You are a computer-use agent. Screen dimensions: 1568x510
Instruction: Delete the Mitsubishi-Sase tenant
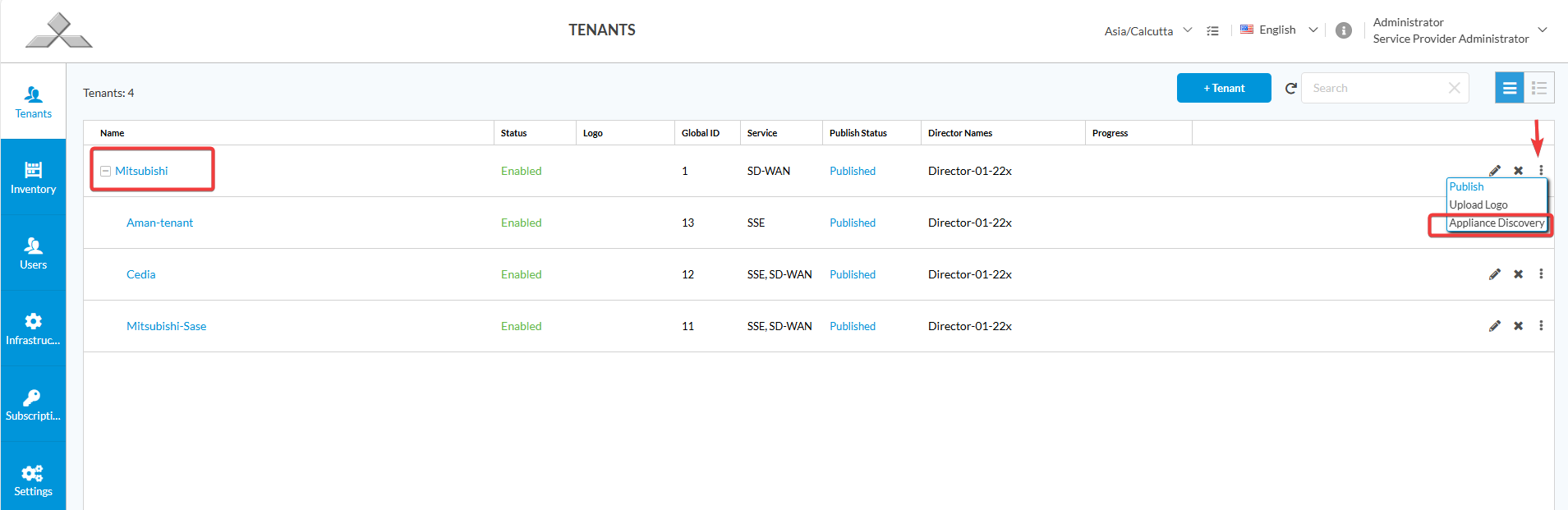tap(1519, 326)
